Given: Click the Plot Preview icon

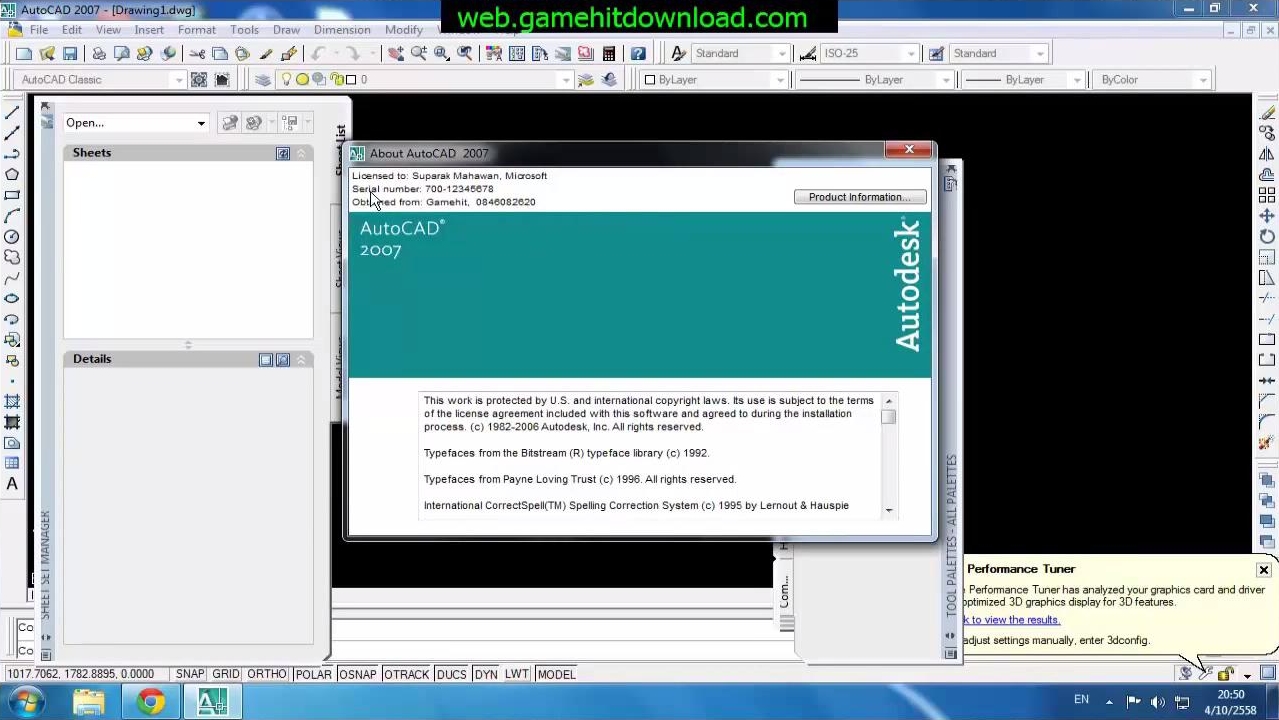Looking at the screenshot, I should point(122,53).
